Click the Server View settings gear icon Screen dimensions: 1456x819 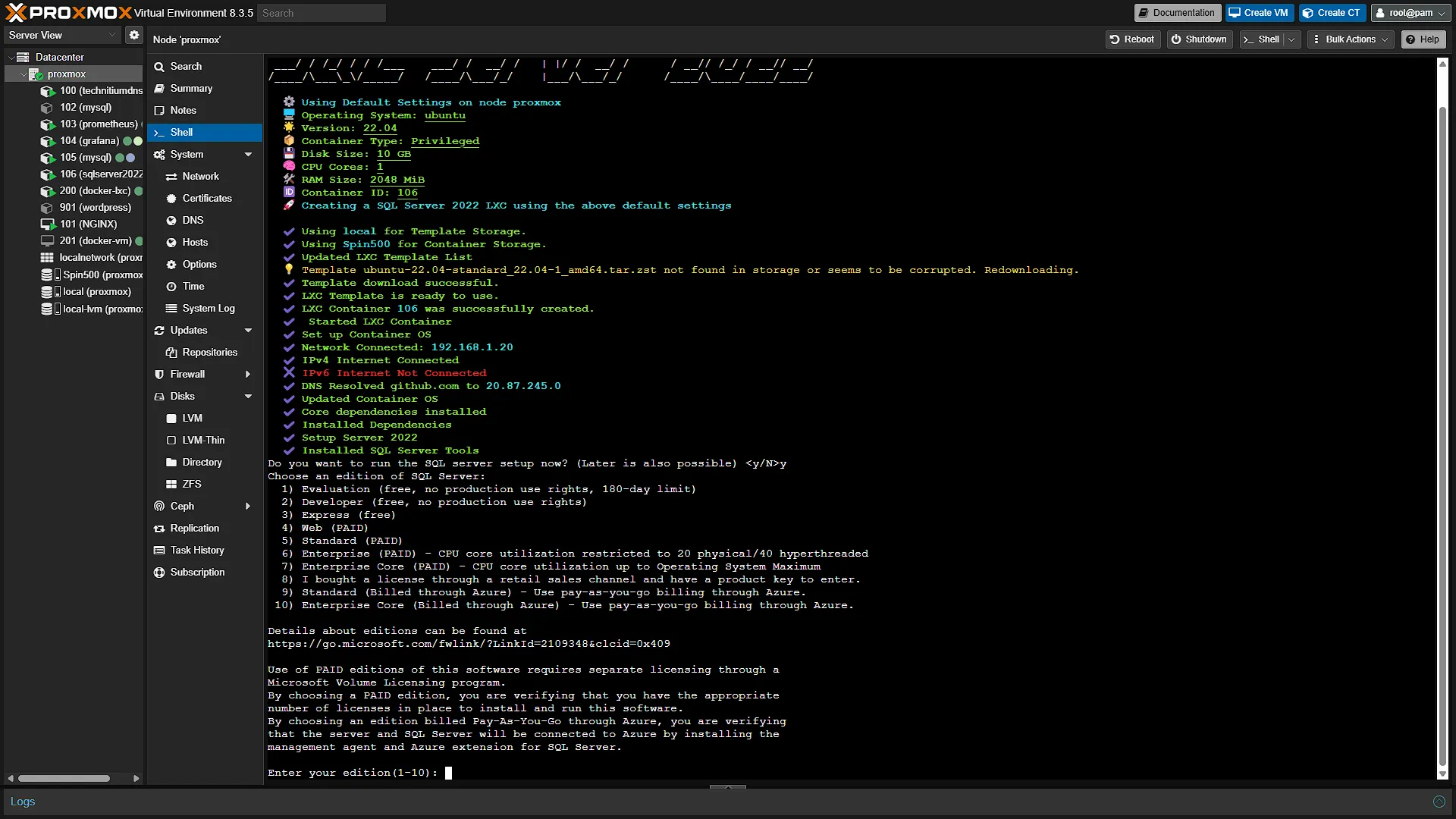[134, 35]
